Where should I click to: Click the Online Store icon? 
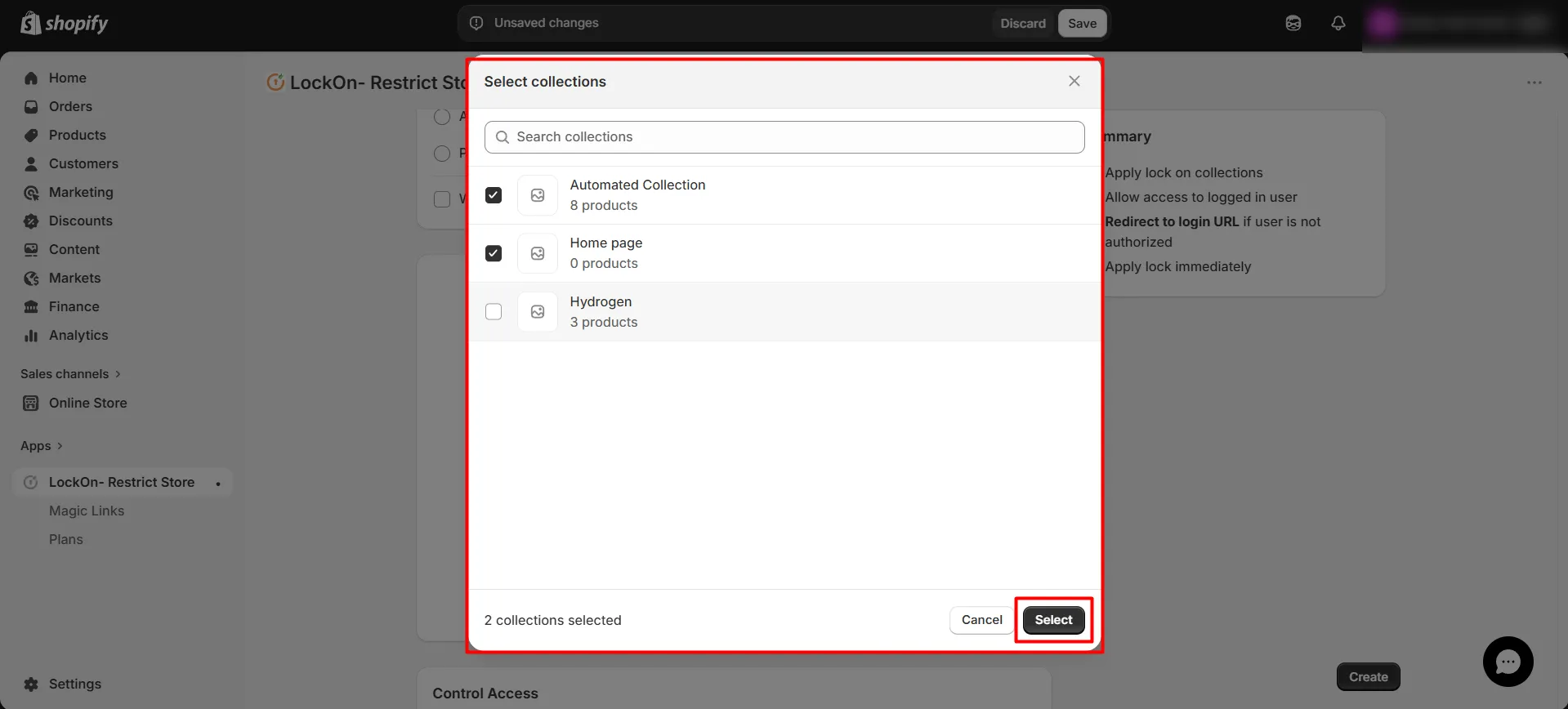[31, 404]
